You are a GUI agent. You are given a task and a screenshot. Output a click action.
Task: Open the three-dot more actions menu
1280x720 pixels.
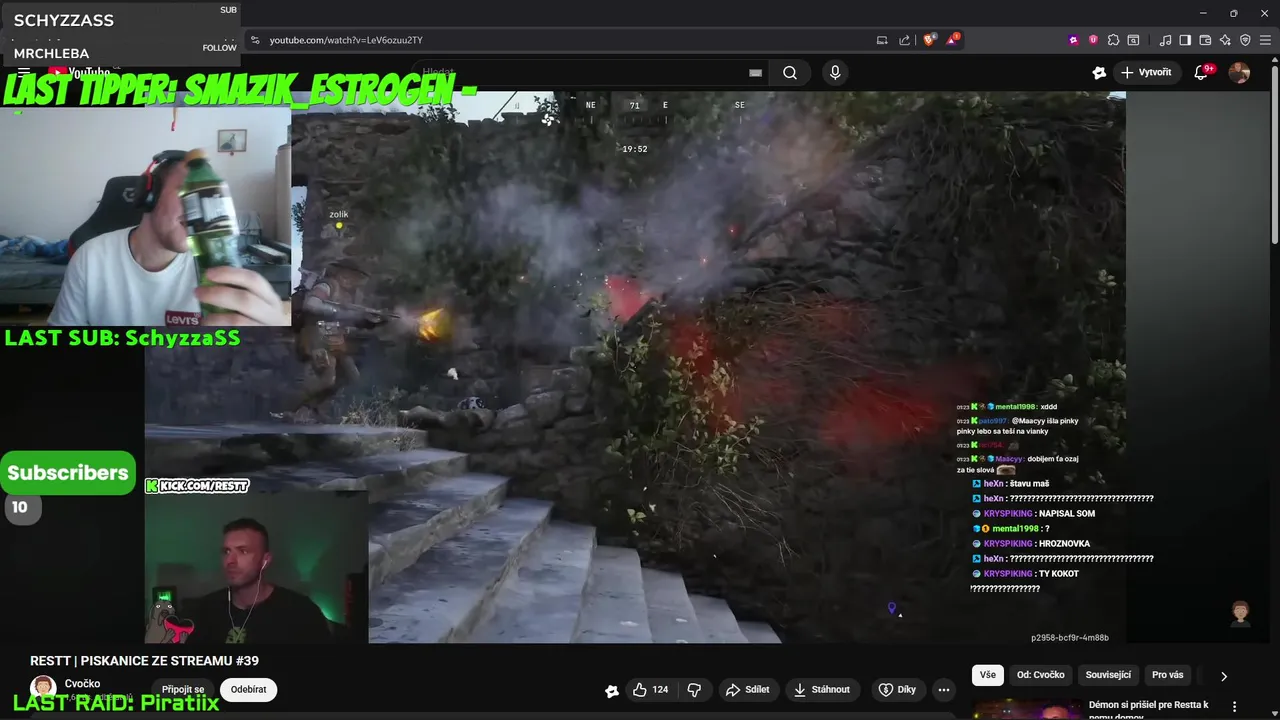(x=943, y=689)
